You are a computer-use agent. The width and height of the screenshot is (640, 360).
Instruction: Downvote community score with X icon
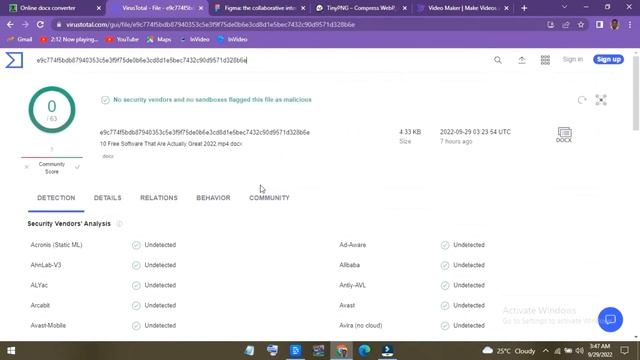pos(27,167)
